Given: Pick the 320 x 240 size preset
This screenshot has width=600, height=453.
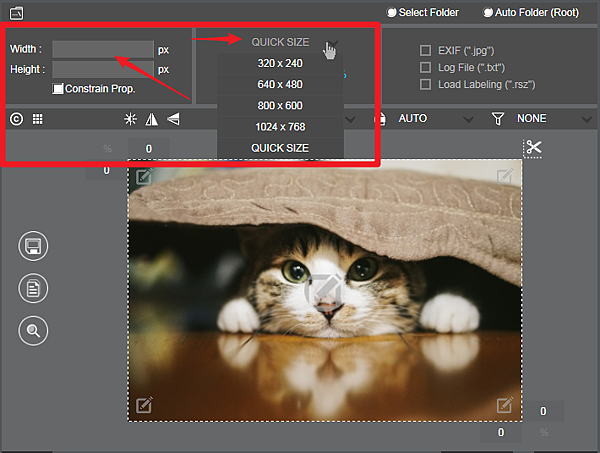Looking at the screenshot, I should (280, 64).
